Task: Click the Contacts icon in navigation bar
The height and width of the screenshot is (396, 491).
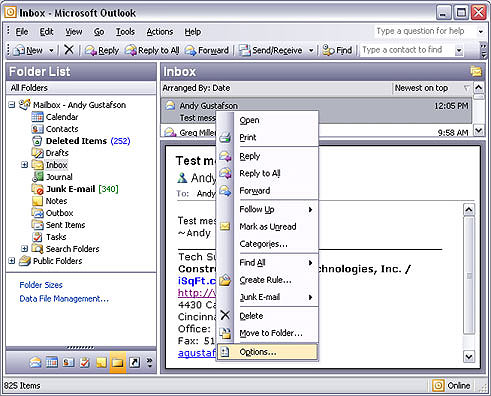Action: tap(68, 362)
